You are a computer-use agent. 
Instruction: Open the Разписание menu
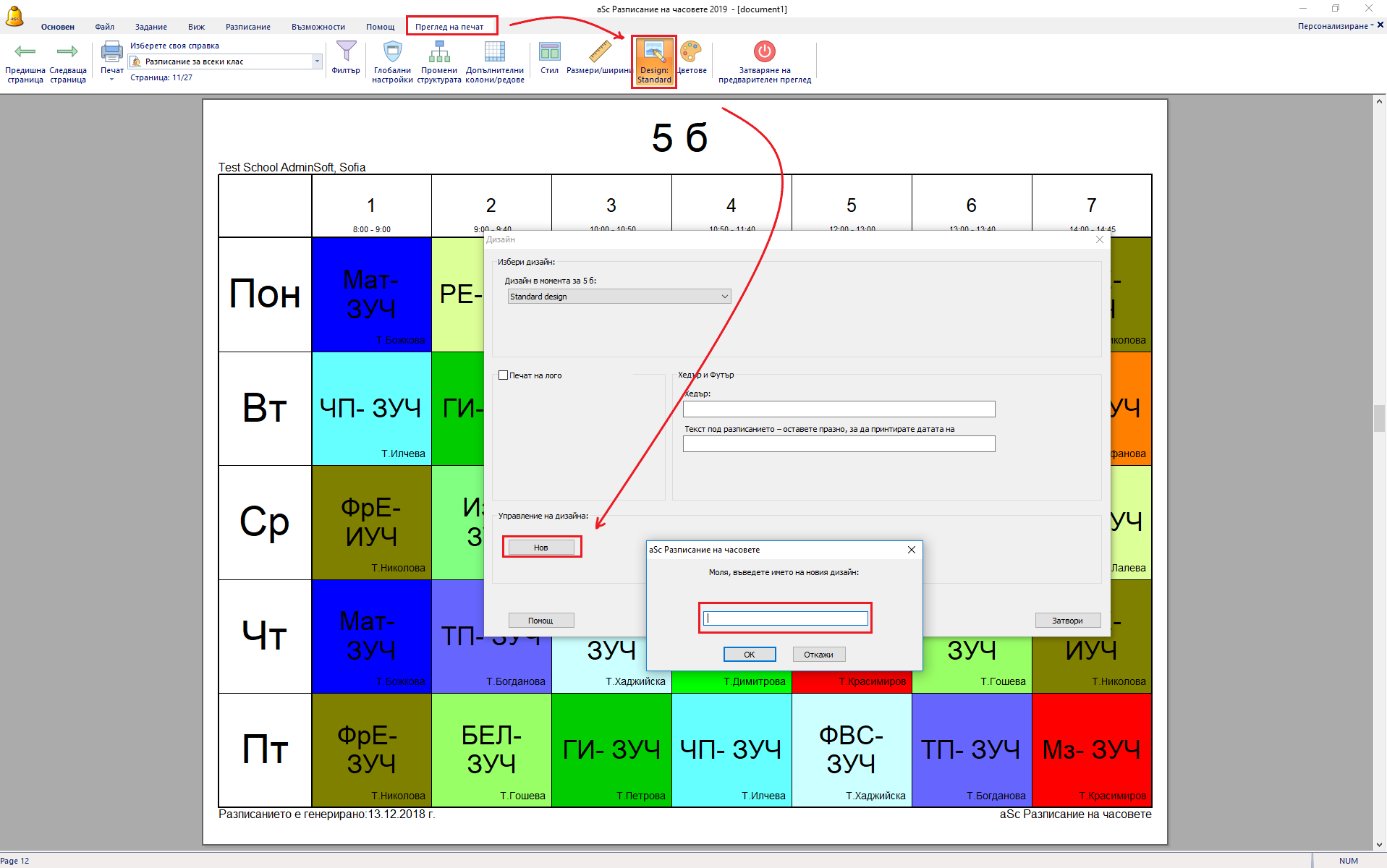coord(247,27)
